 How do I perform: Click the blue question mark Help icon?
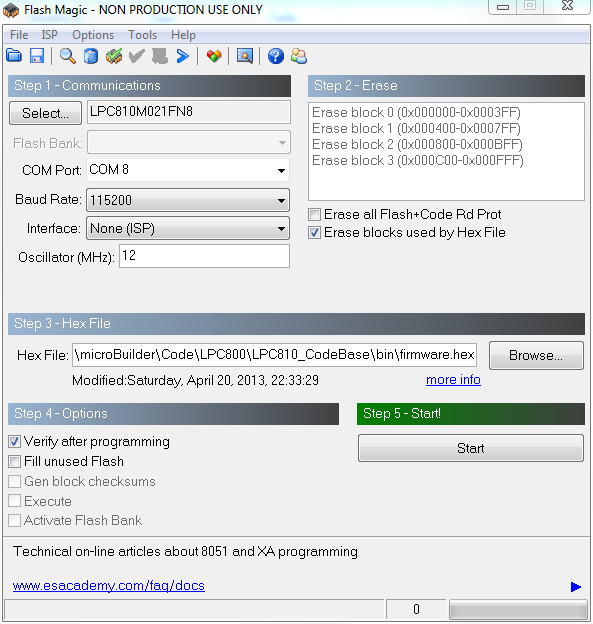[x=275, y=56]
